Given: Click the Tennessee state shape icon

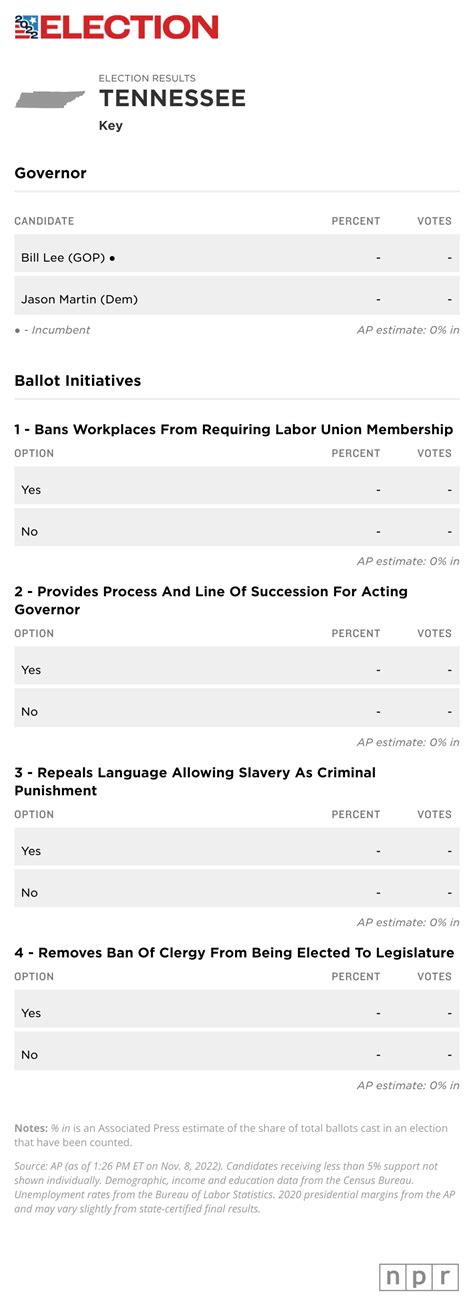Looking at the screenshot, I should coord(50,100).
